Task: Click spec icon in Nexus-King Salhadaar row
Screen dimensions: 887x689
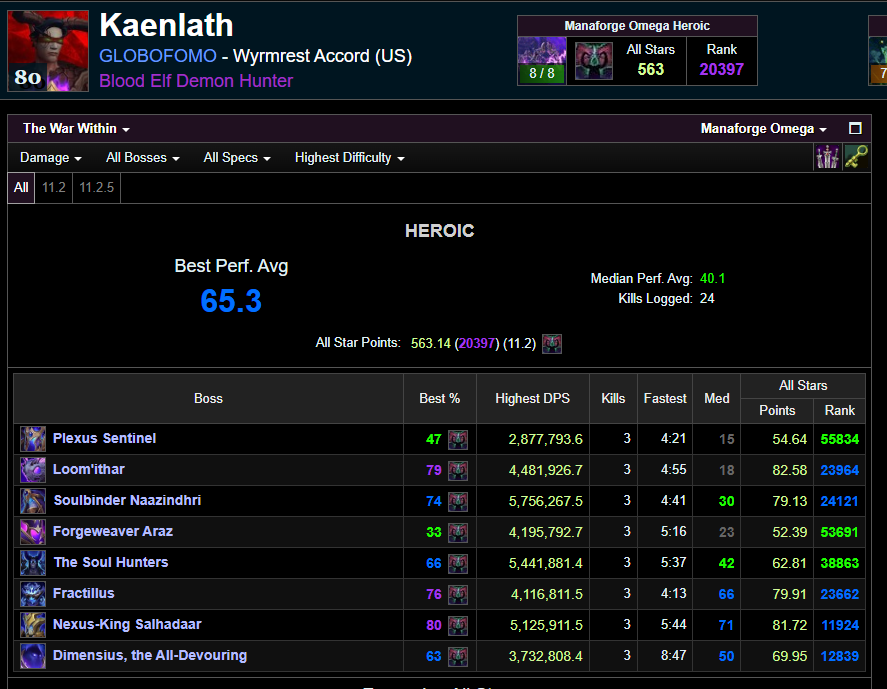Action: 458,626
